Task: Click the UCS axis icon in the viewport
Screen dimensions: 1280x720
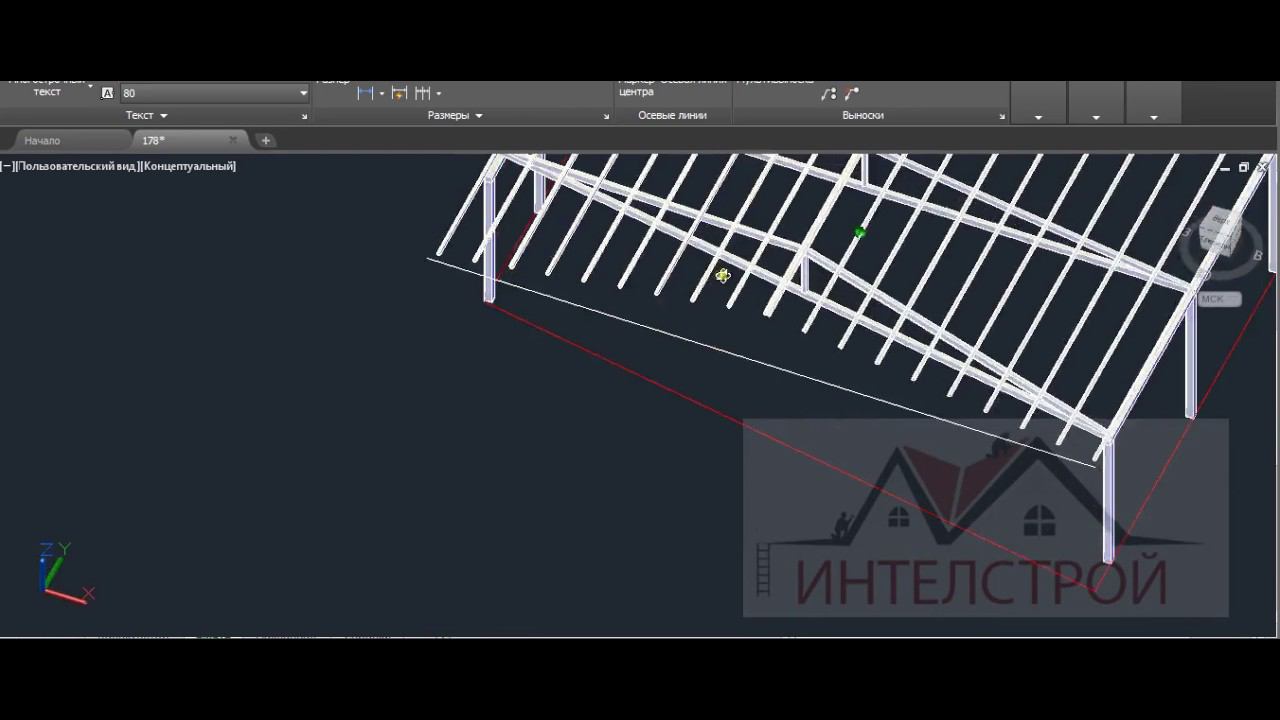Action: tap(65, 574)
